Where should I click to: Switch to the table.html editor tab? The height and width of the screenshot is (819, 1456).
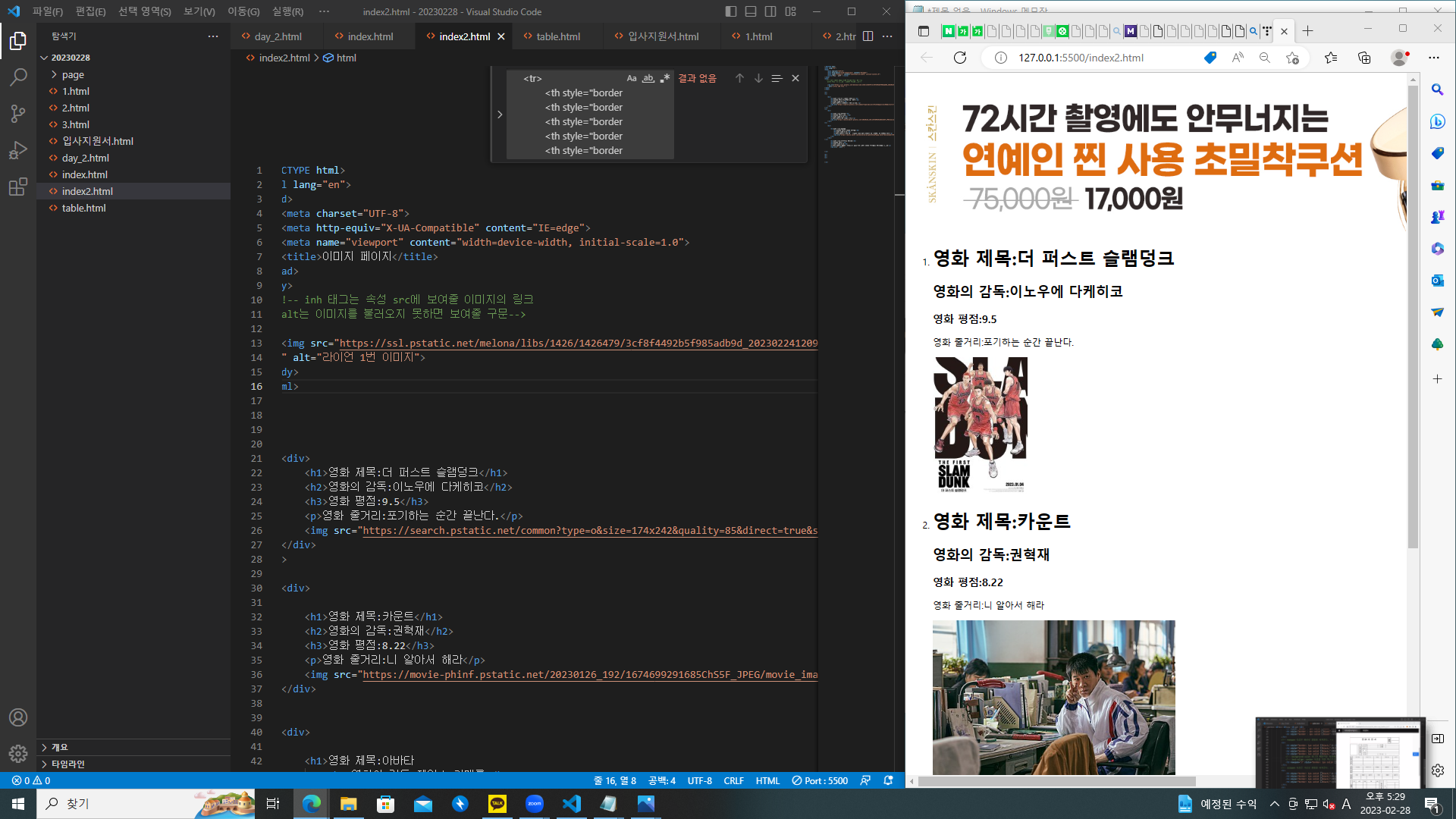557,36
